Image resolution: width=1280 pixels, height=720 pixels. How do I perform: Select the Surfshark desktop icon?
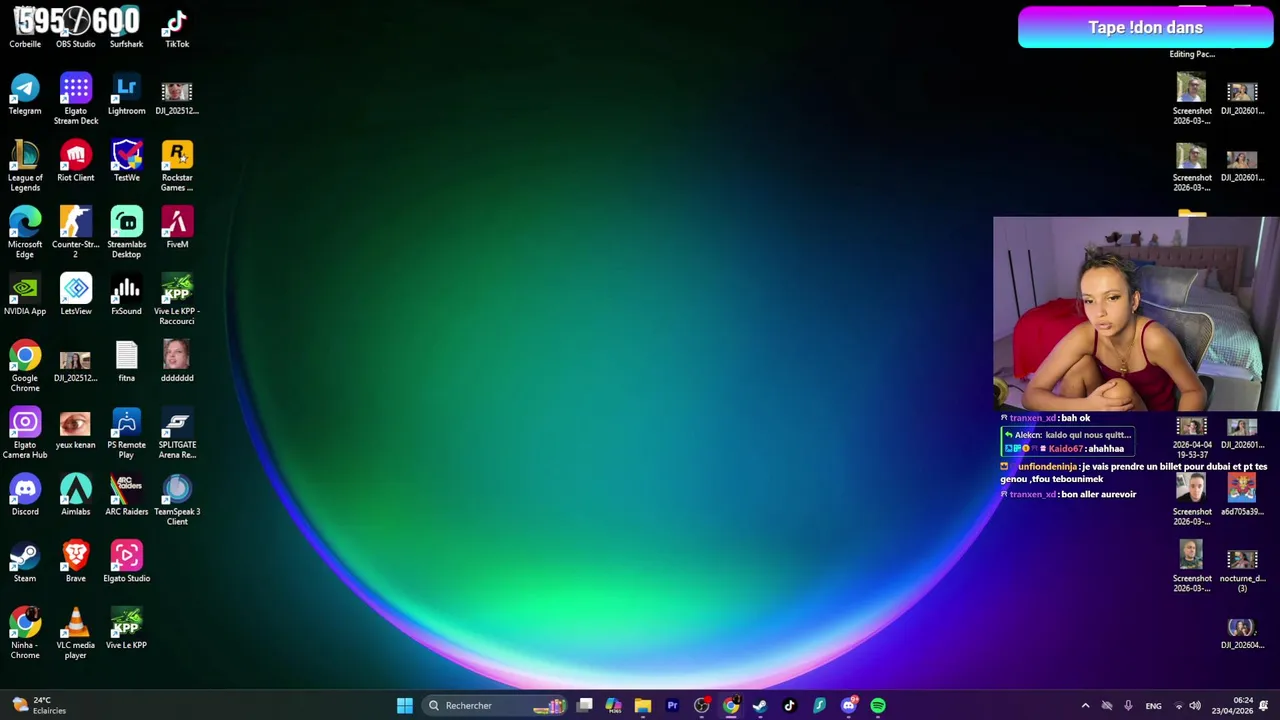tap(126, 29)
